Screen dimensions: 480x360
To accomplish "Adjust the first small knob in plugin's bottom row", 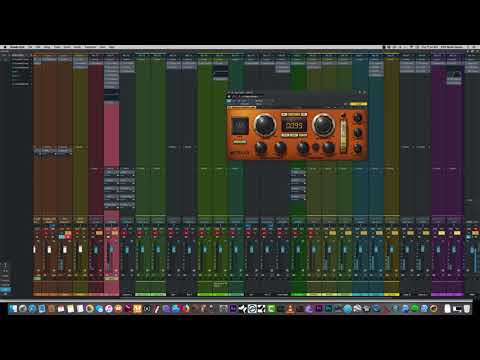I will click(x=261, y=148).
